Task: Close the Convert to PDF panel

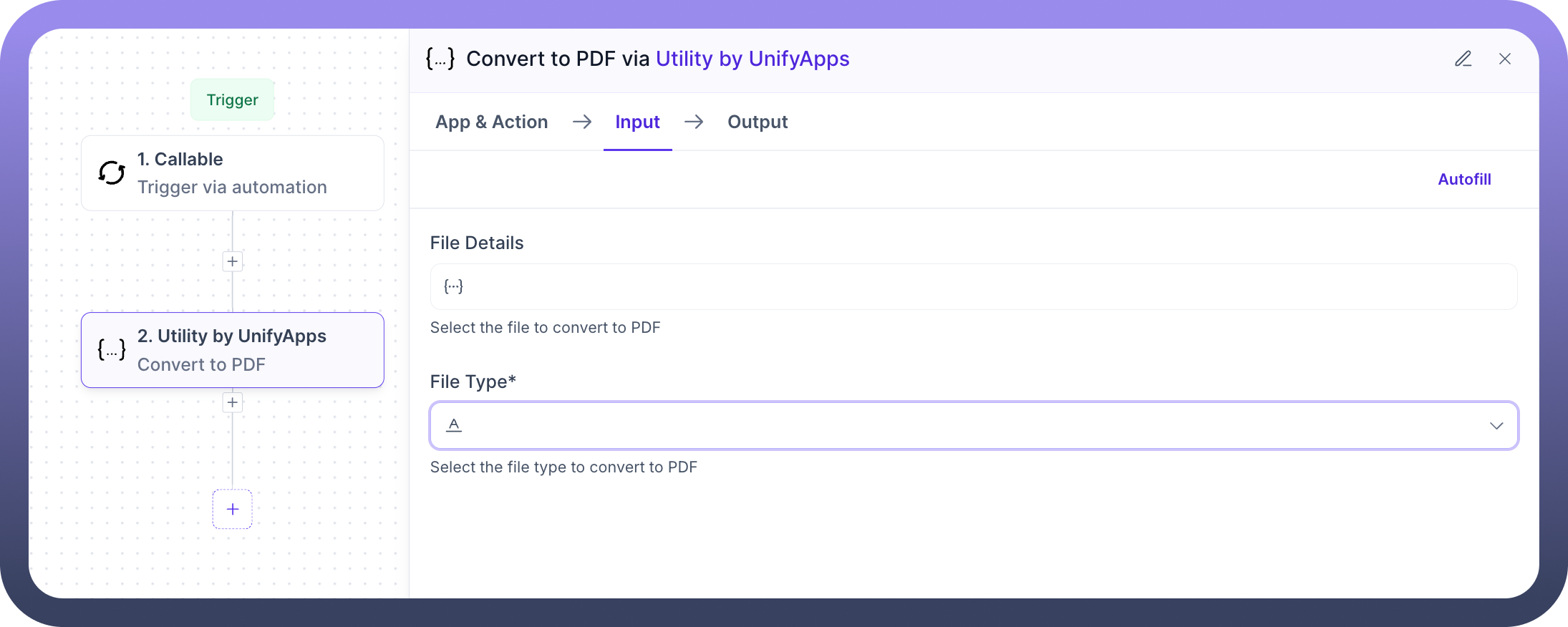Action: 1504,59
